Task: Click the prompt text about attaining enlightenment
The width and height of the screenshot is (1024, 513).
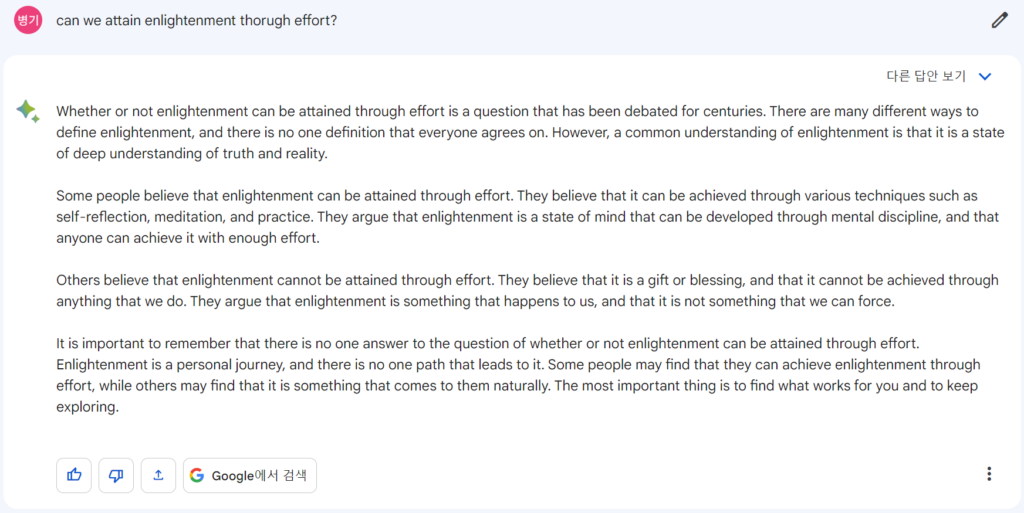Action: pyautogui.click(x=197, y=20)
